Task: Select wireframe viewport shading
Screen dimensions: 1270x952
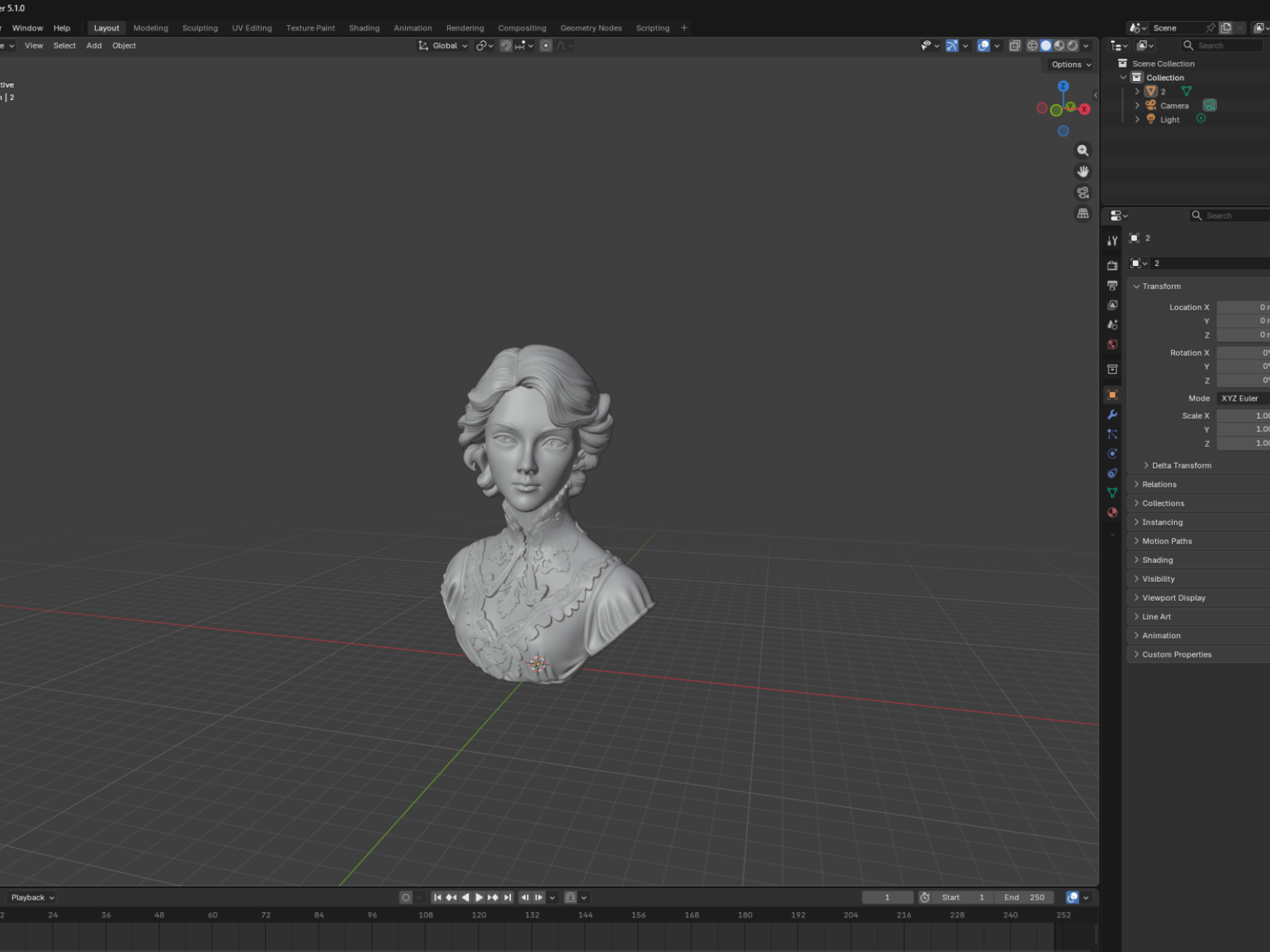Action: point(1032,45)
